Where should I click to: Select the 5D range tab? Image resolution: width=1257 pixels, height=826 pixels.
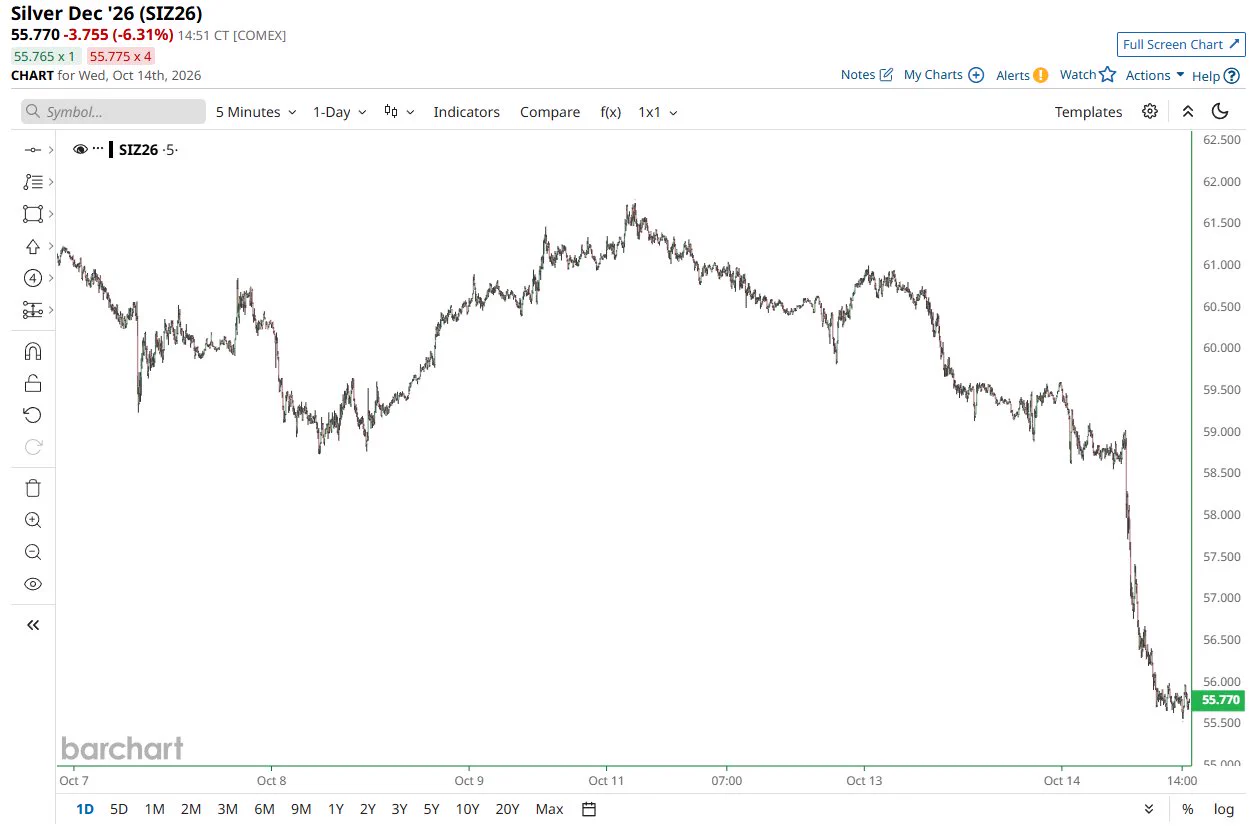tap(119, 809)
